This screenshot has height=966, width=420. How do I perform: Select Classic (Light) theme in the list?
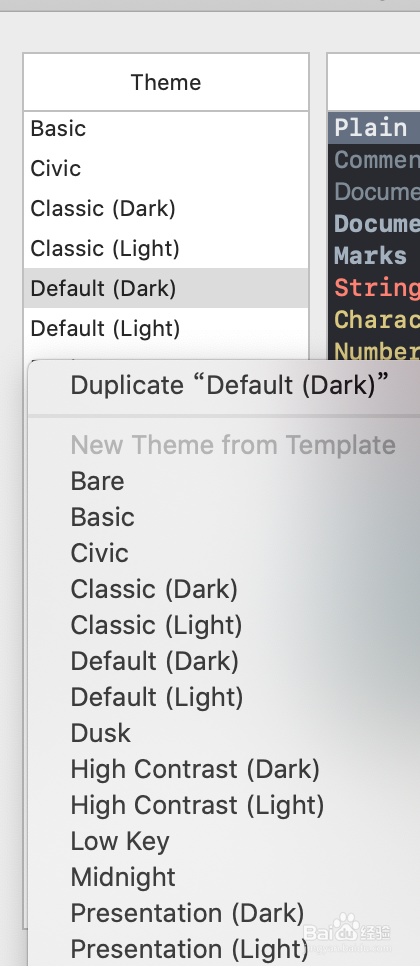(x=166, y=248)
